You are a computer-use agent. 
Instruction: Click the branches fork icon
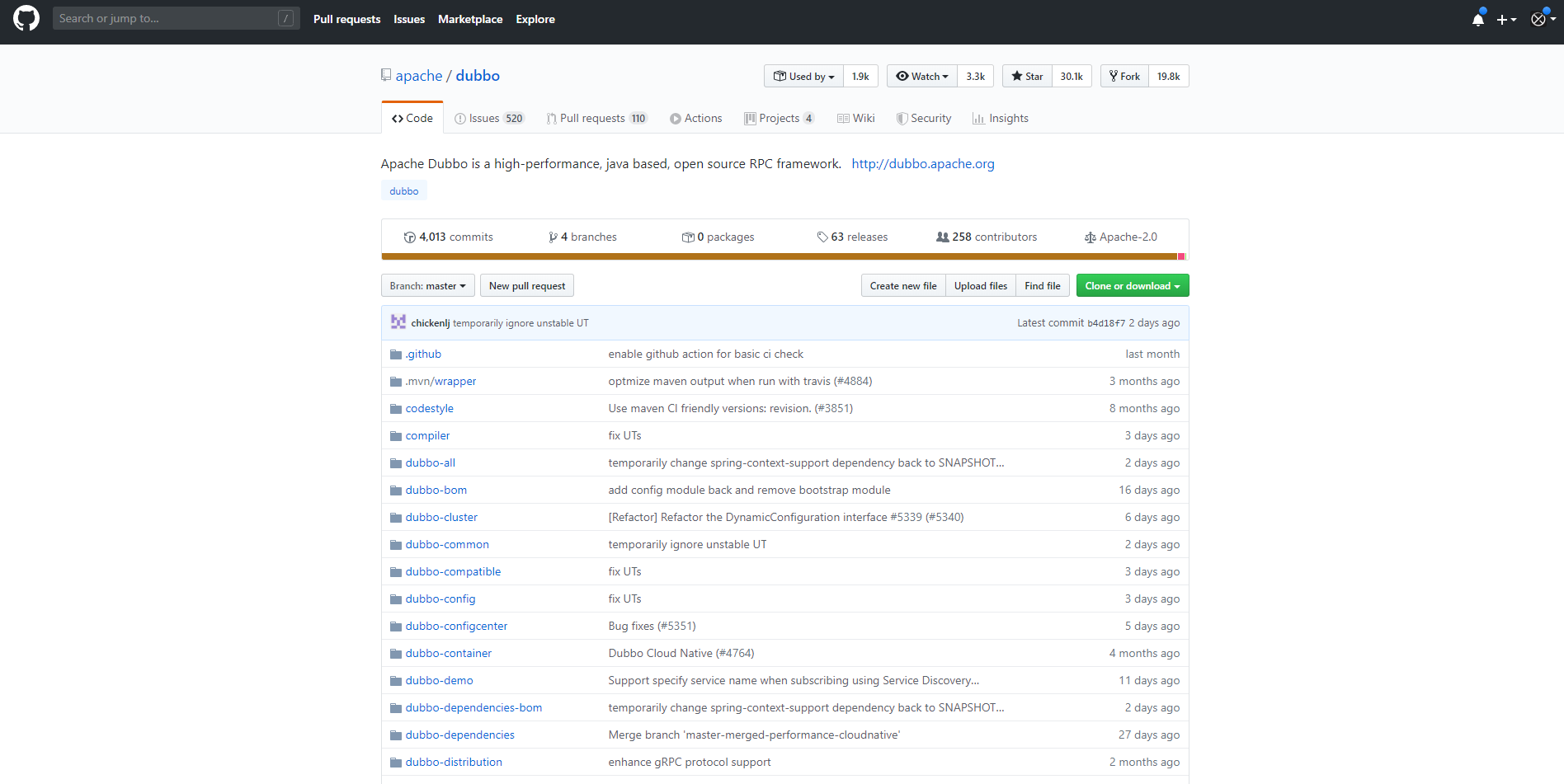pos(553,237)
